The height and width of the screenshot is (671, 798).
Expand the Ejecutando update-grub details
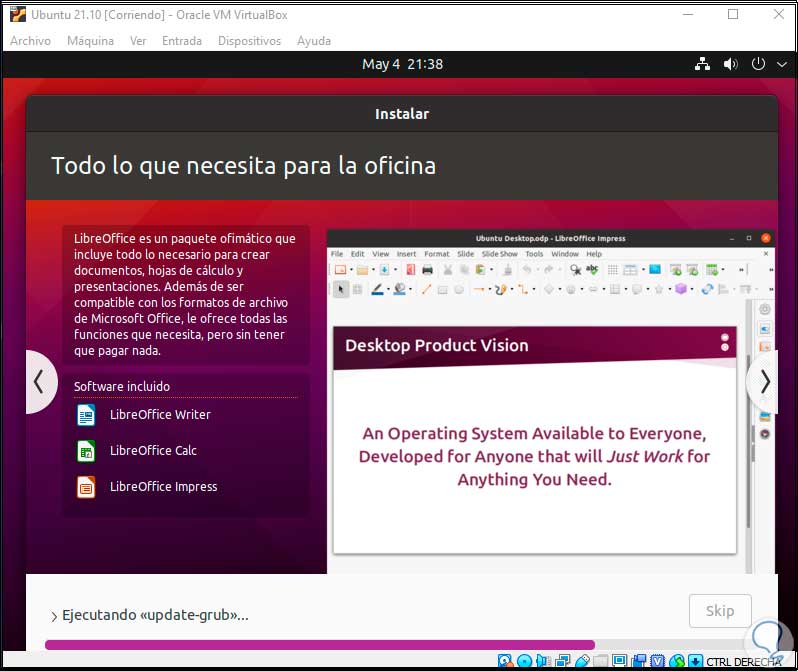tap(54, 616)
